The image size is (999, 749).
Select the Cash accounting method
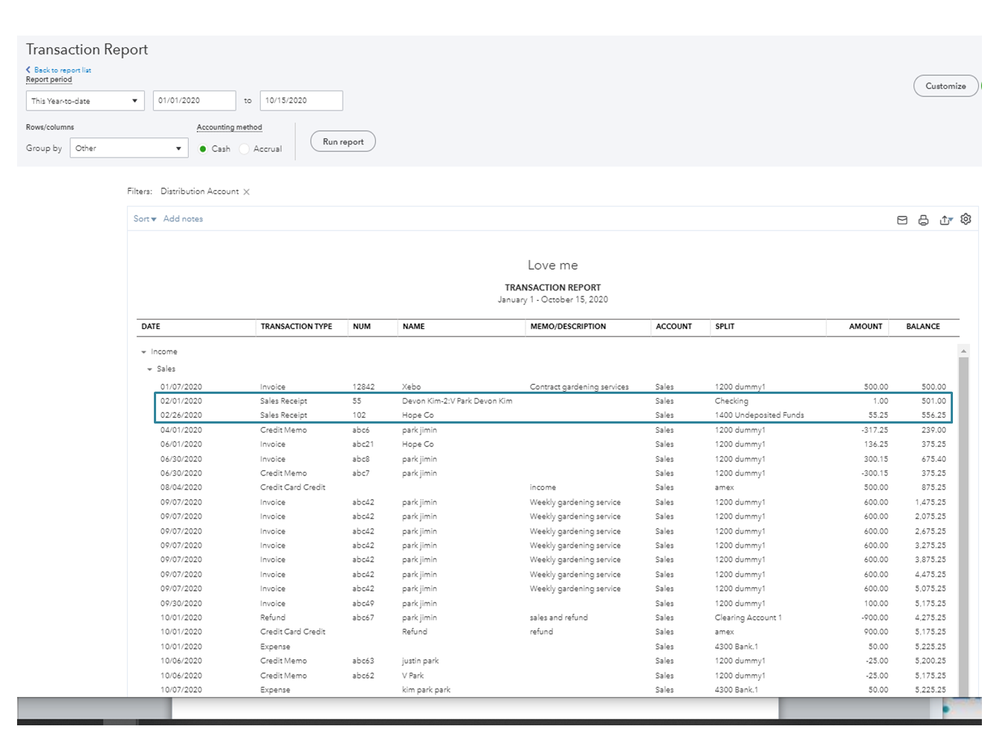(x=204, y=149)
